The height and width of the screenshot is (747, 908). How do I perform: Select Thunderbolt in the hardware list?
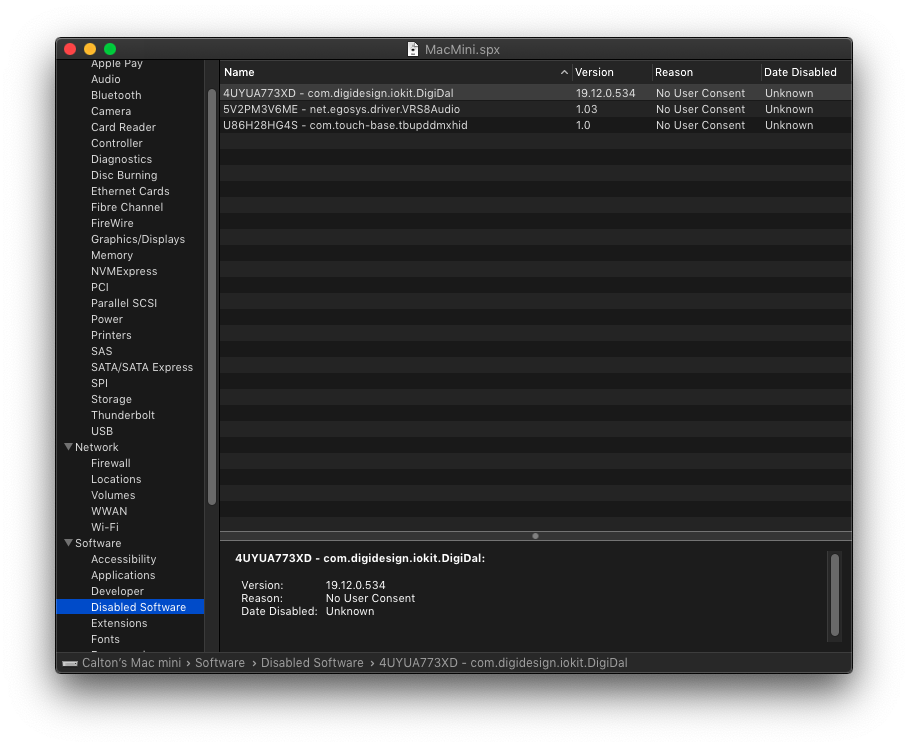coord(123,415)
